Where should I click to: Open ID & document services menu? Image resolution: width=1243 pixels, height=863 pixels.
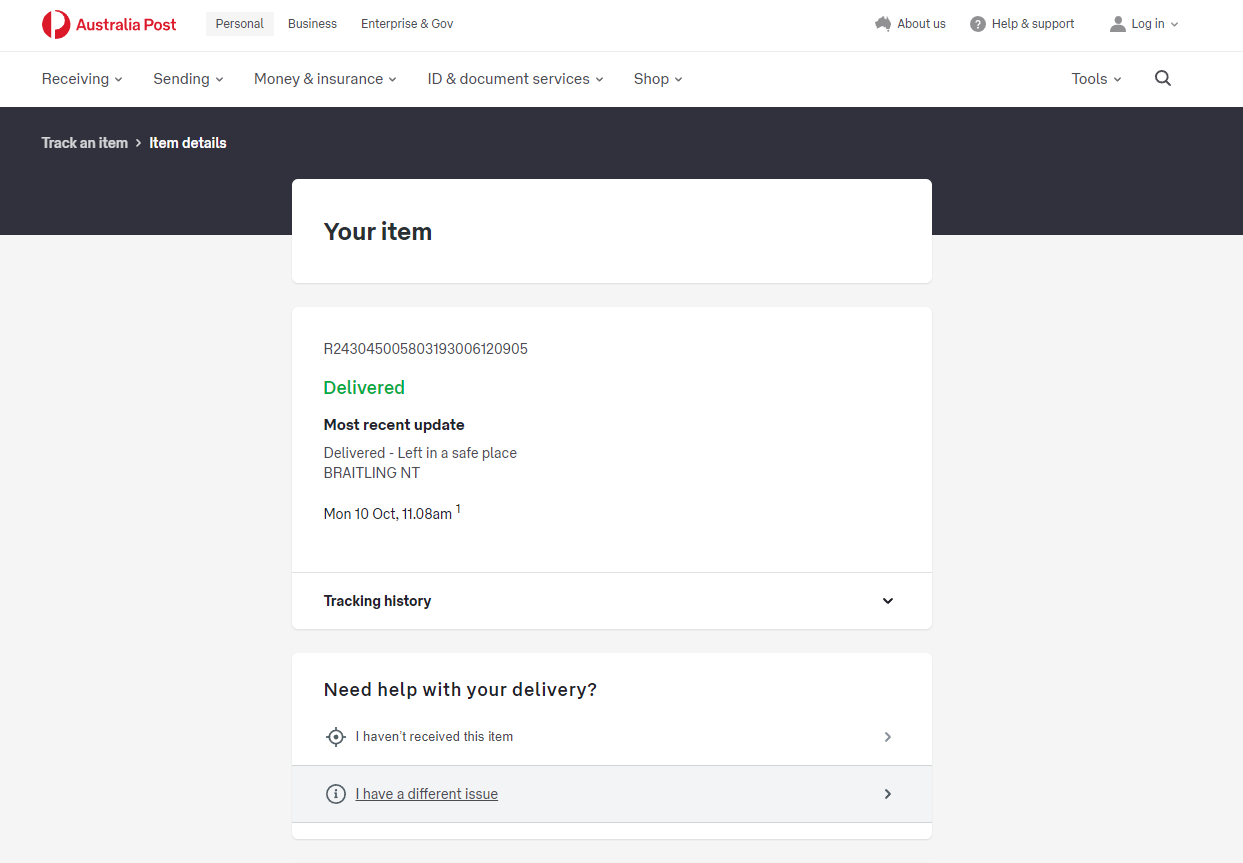515,79
